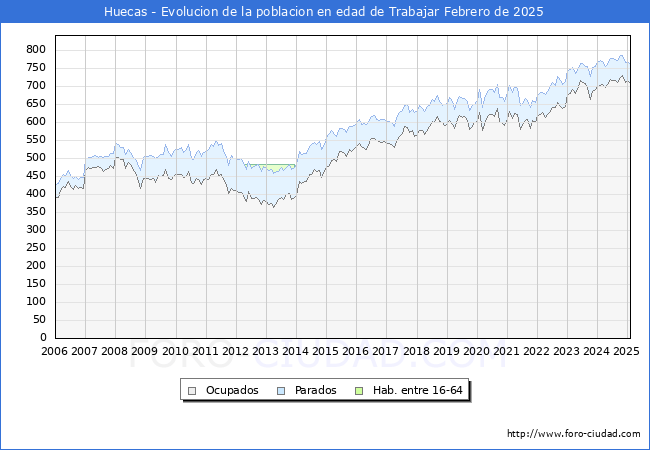650x450 pixels.
Task: Click the 2016 x-axis year label
Action: pyautogui.click(x=355, y=351)
